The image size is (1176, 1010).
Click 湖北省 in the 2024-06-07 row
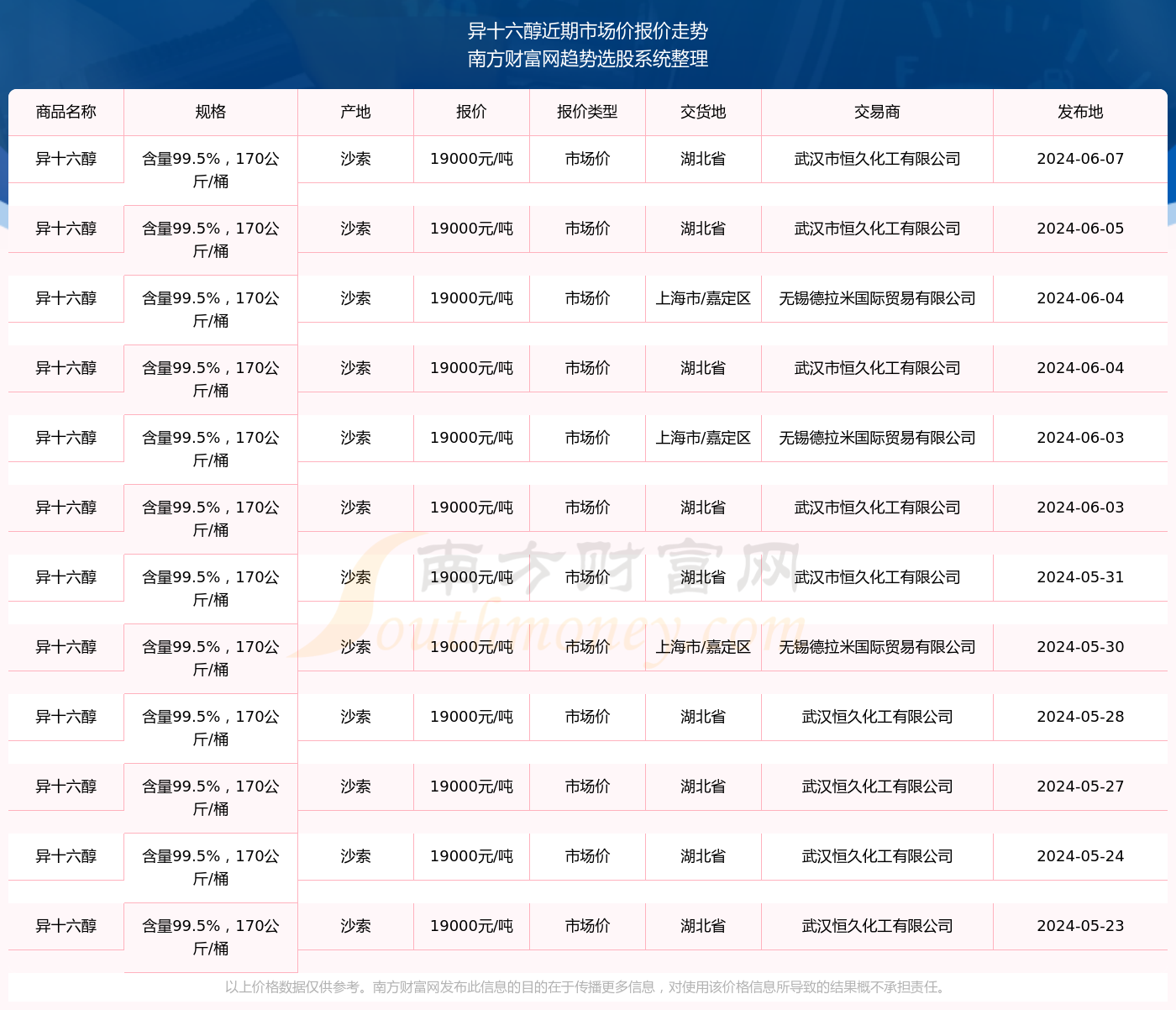tap(704, 159)
